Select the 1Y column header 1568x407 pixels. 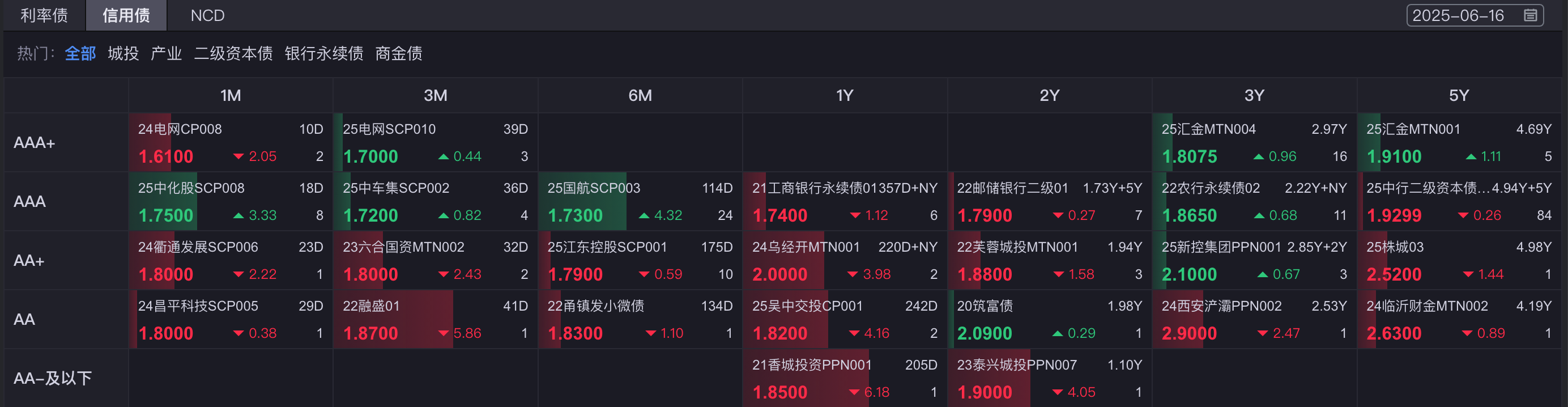point(844,96)
